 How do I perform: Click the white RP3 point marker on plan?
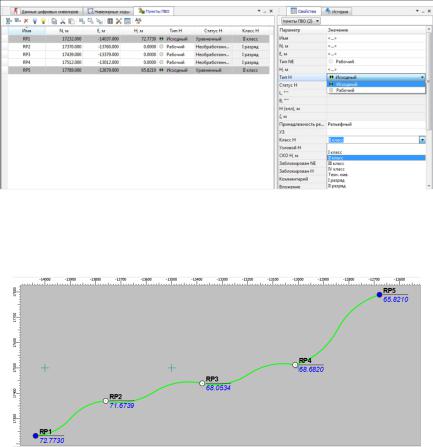coord(202,383)
